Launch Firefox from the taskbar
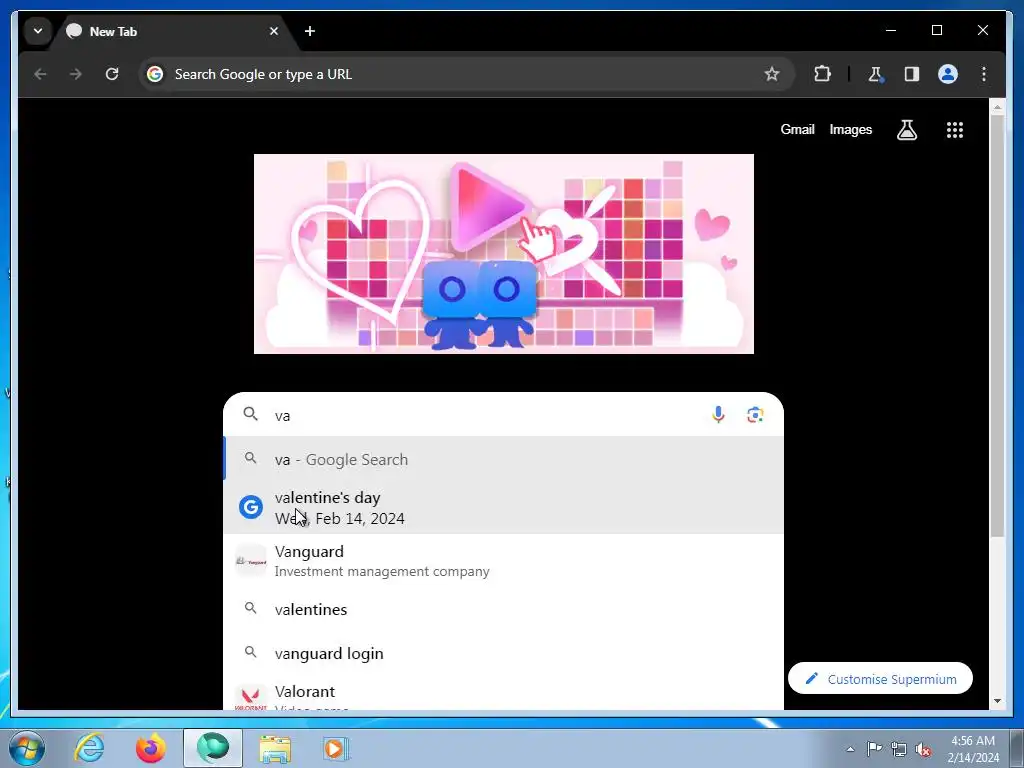This screenshot has width=1024, height=768. [x=151, y=748]
